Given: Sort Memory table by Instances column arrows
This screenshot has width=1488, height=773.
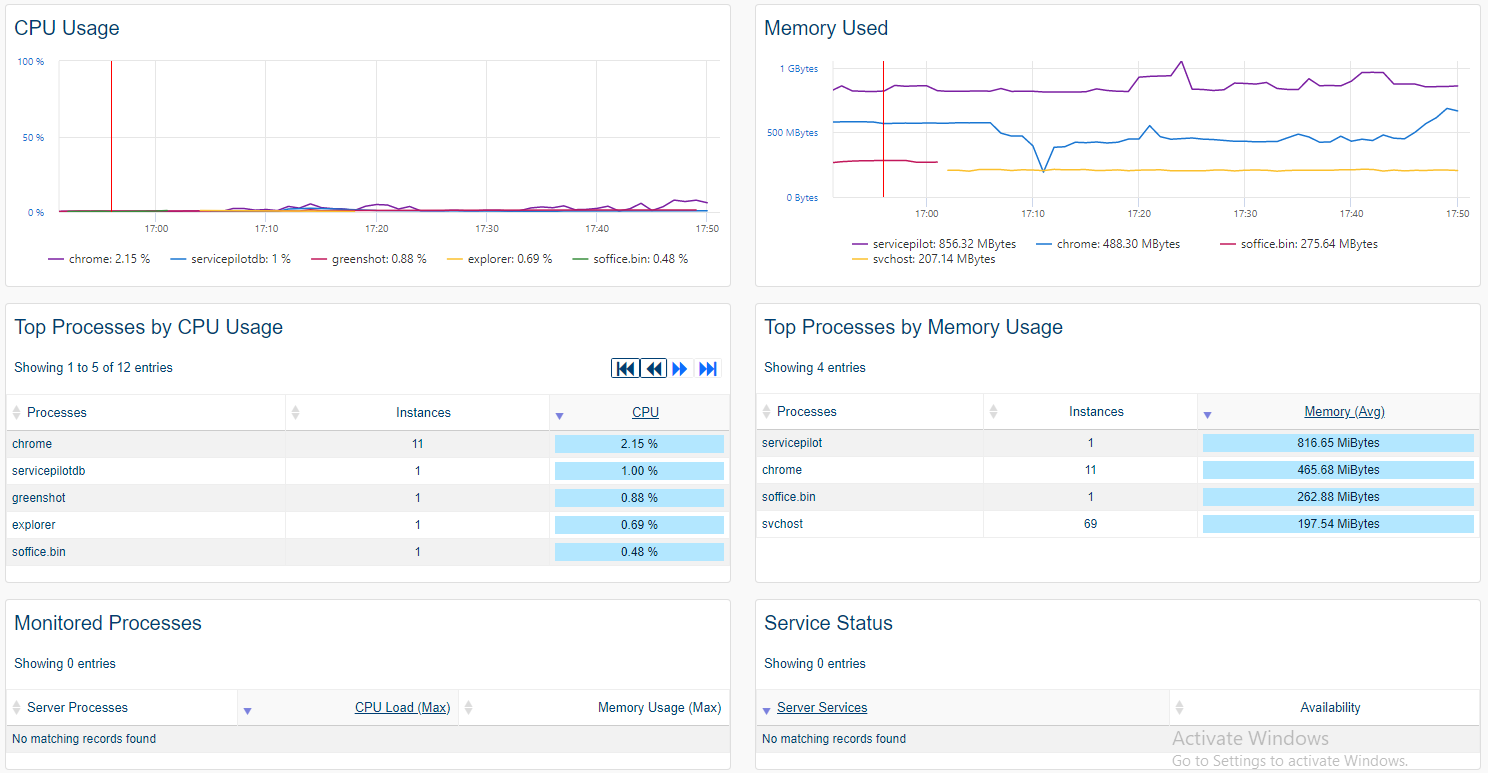Looking at the screenshot, I should 992,412.
